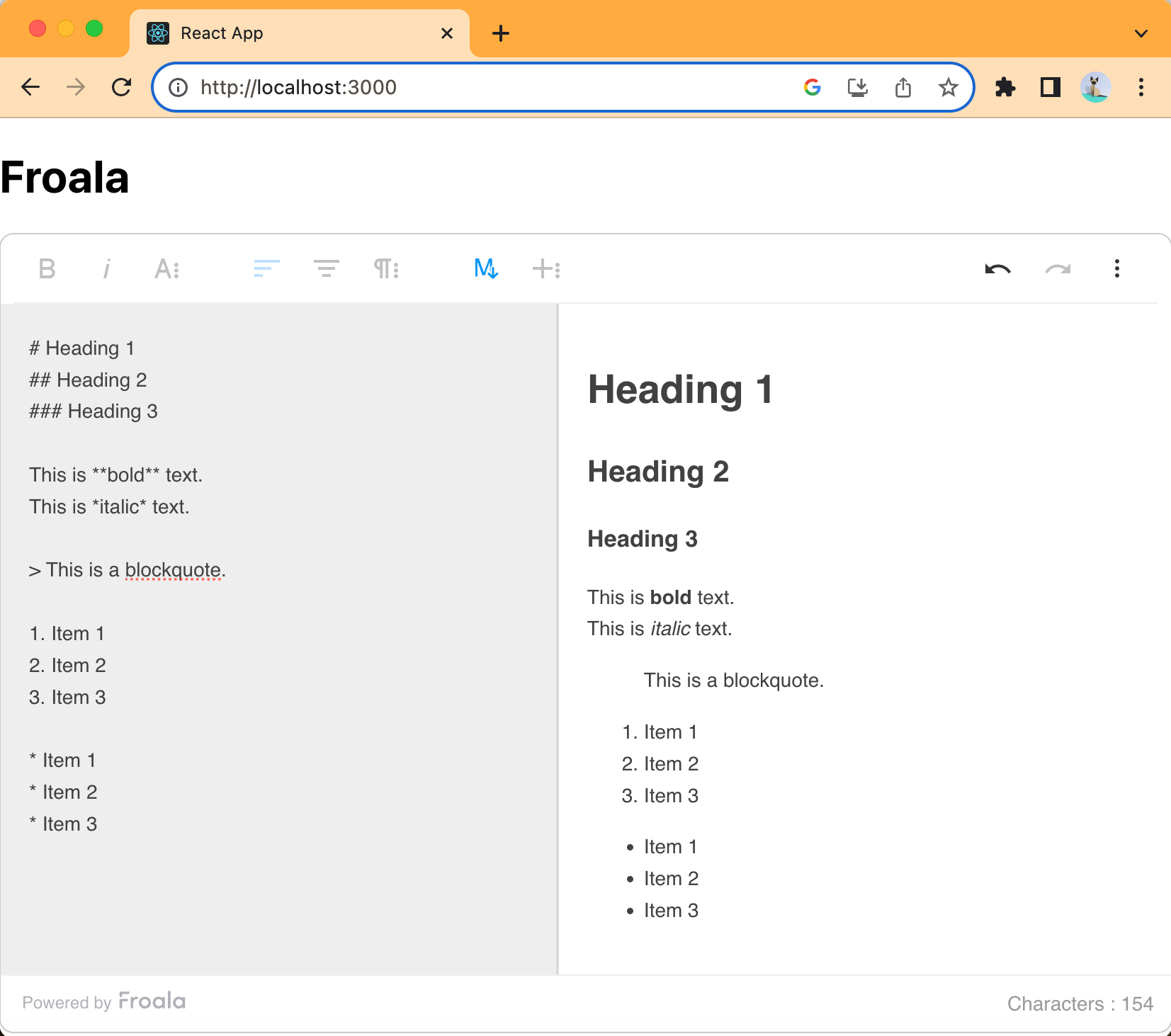Toggle the browser side panel
This screenshot has height=1036, width=1171.
tap(1050, 87)
